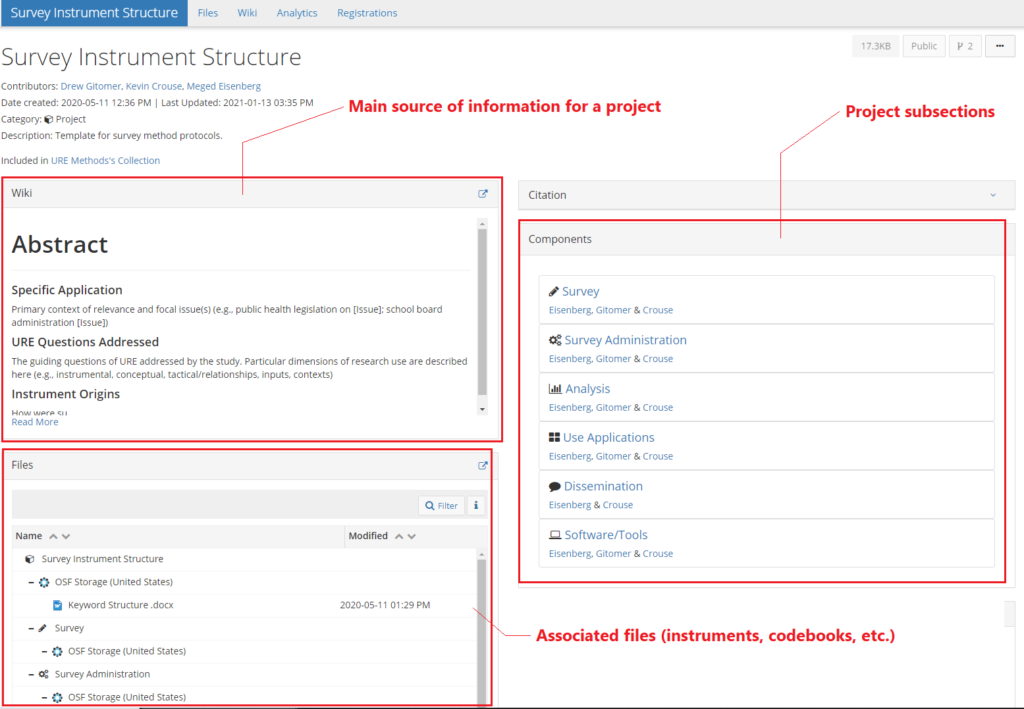
Task: Select the Survey Instrument Structure nav tab
Action: tap(94, 13)
